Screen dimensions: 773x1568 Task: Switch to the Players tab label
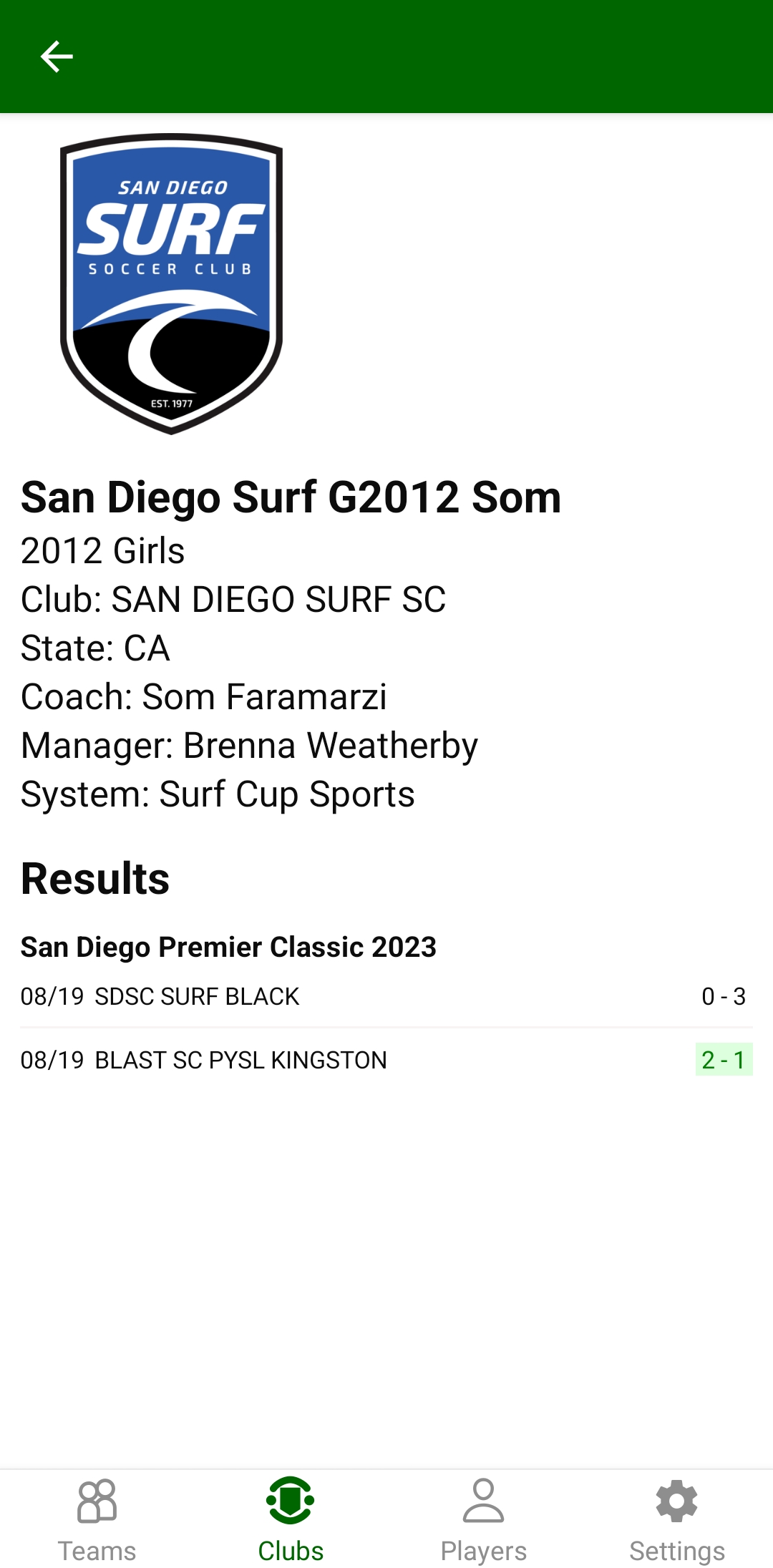click(483, 1551)
